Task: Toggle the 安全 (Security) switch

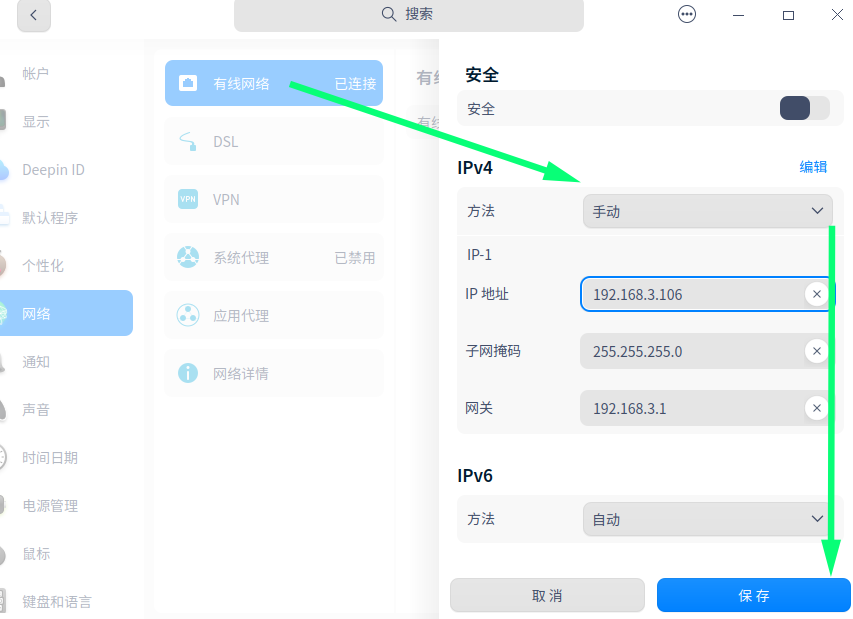Action: coord(803,108)
